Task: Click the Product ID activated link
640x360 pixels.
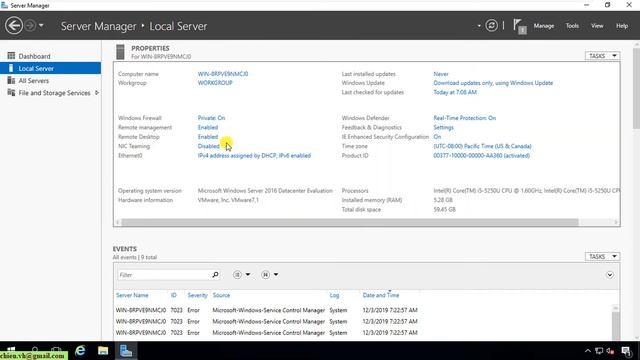Action: (482, 156)
